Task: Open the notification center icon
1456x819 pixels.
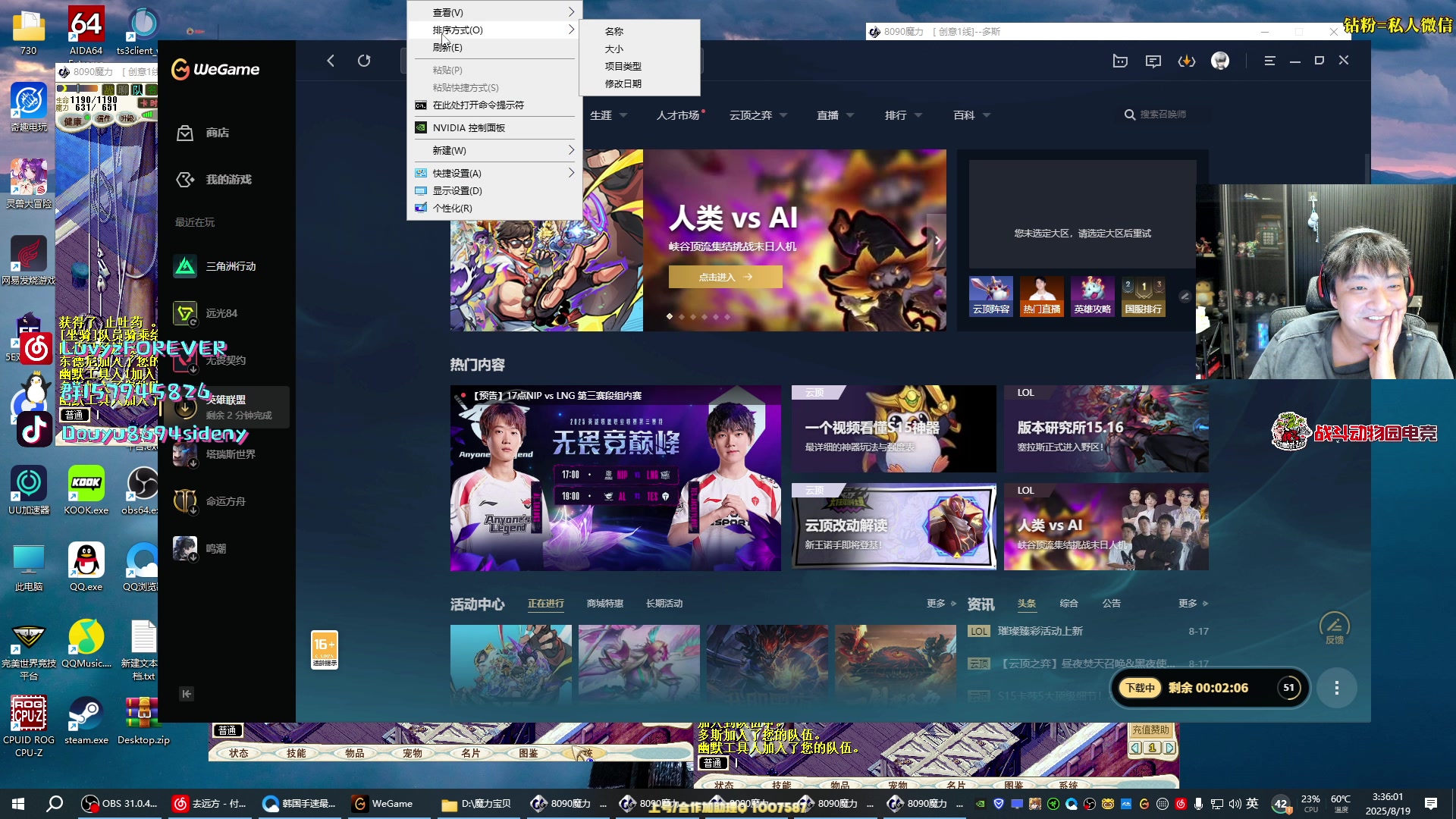Action: pos(1431,804)
